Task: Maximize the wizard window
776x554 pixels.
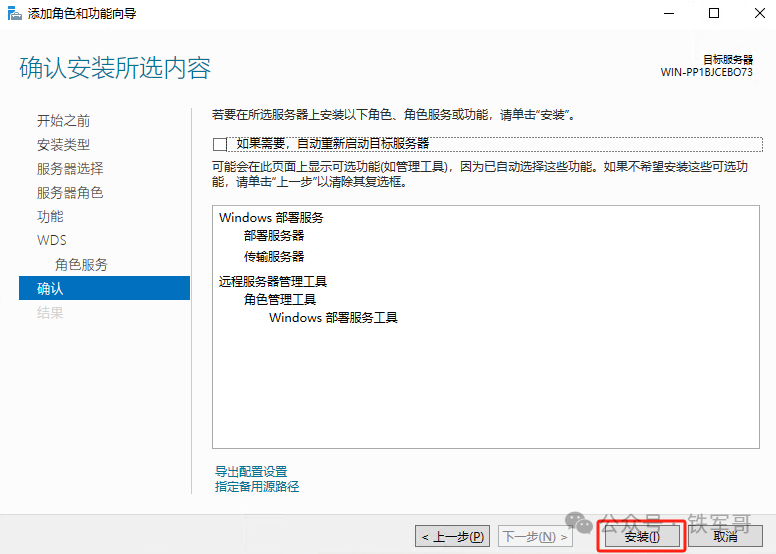Action: (714, 13)
